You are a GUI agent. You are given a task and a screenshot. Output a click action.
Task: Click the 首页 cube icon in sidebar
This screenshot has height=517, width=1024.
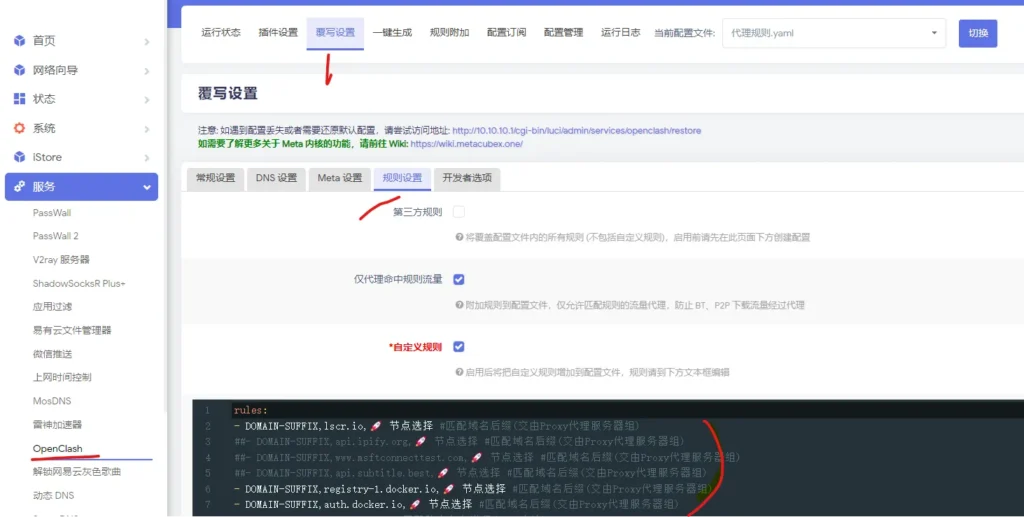click(20, 40)
